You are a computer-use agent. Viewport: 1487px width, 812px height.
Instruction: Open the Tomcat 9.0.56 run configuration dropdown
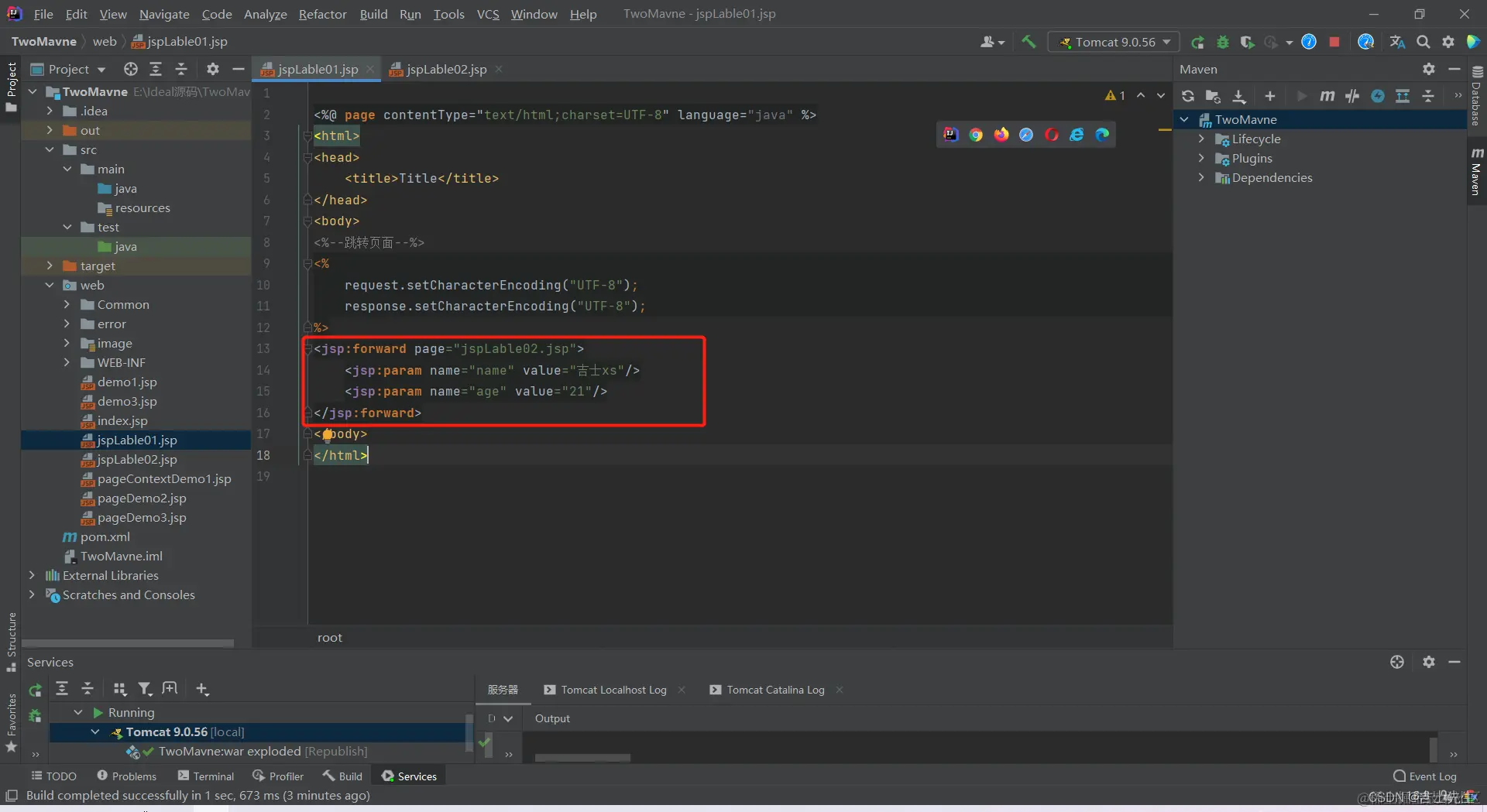pyautogui.click(x=1114, y=42)
